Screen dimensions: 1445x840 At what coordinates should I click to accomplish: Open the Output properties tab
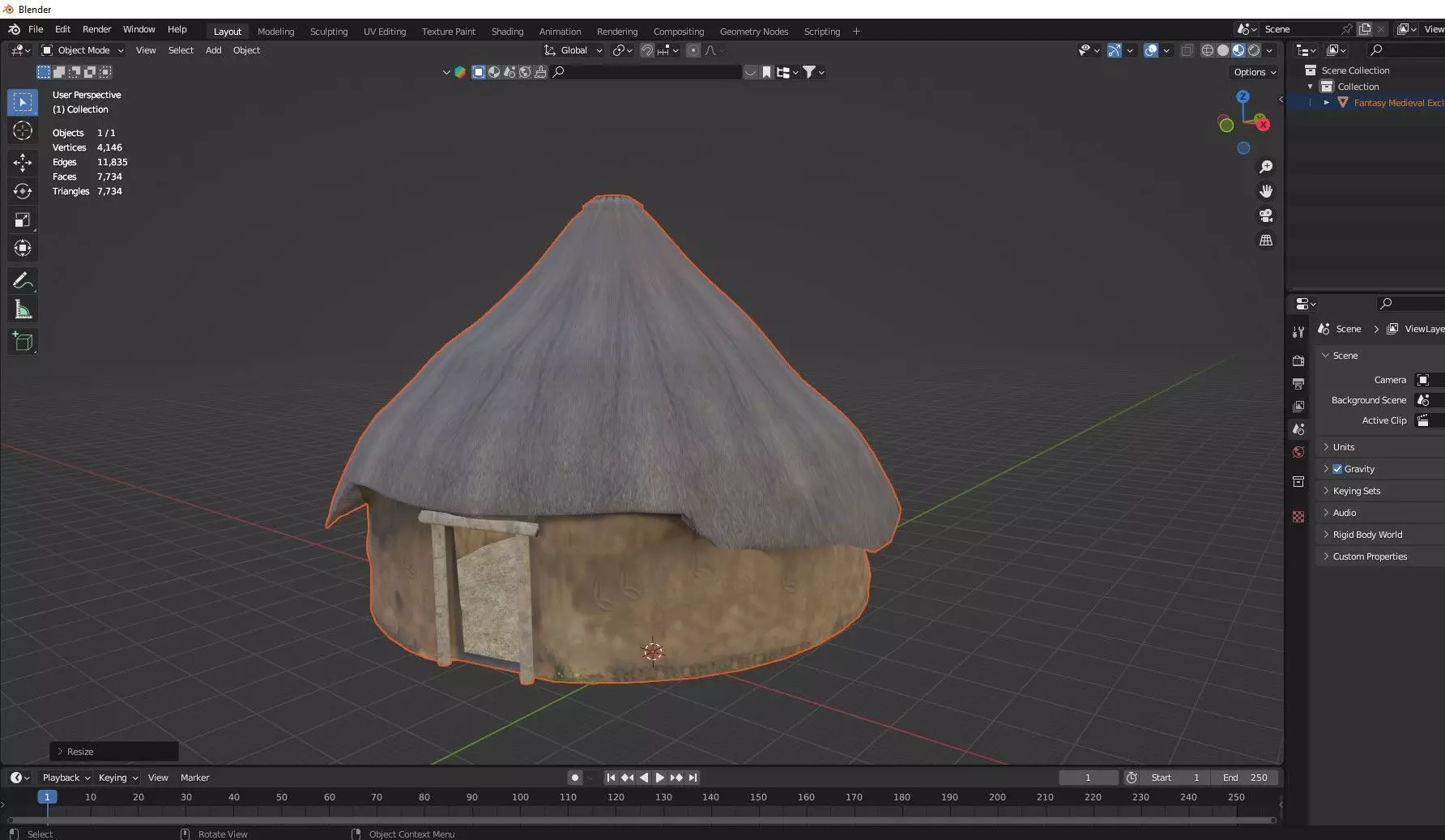(1298, 383)
